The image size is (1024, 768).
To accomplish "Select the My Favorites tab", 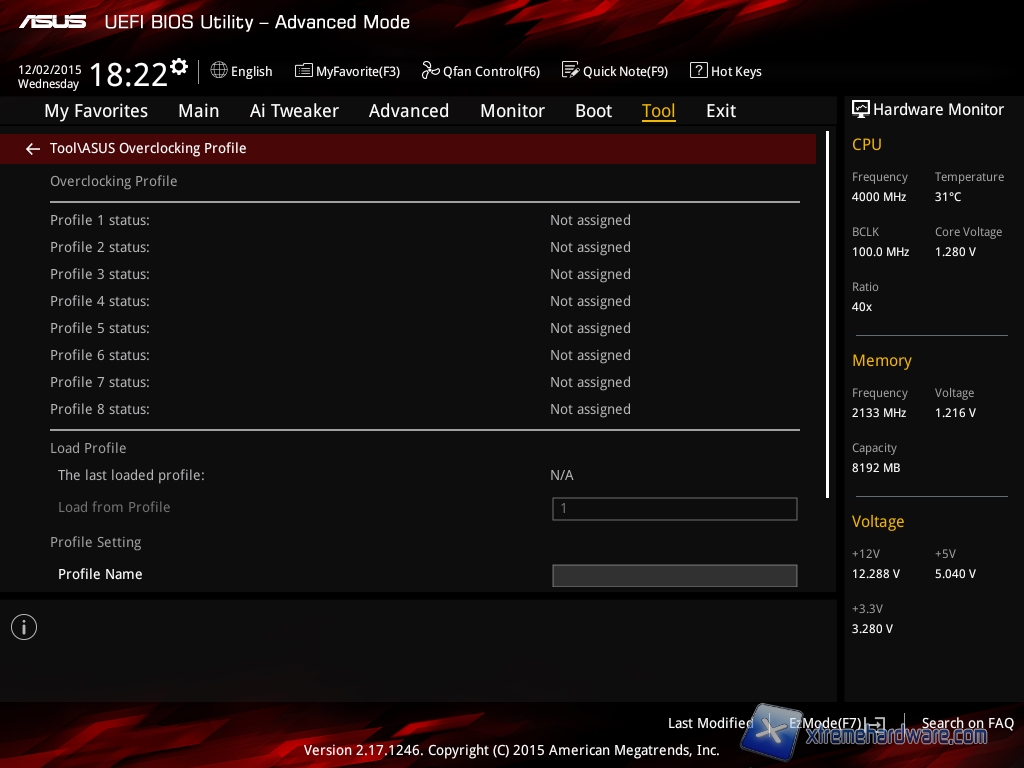I will 96,111.
